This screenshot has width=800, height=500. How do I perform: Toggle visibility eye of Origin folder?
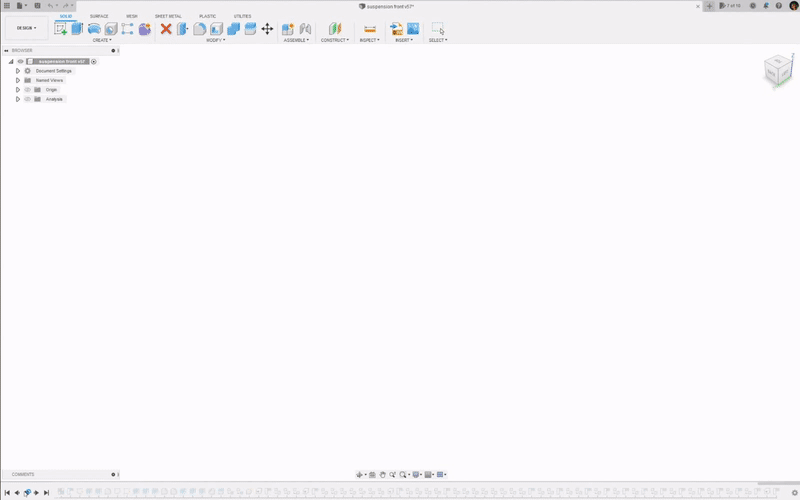click(28, 90)
